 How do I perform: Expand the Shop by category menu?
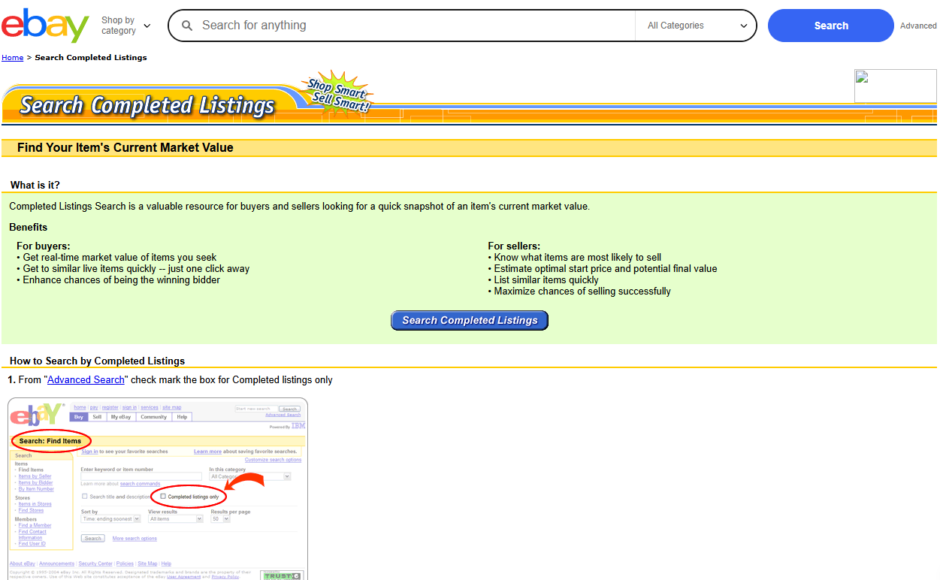[126, 26]
